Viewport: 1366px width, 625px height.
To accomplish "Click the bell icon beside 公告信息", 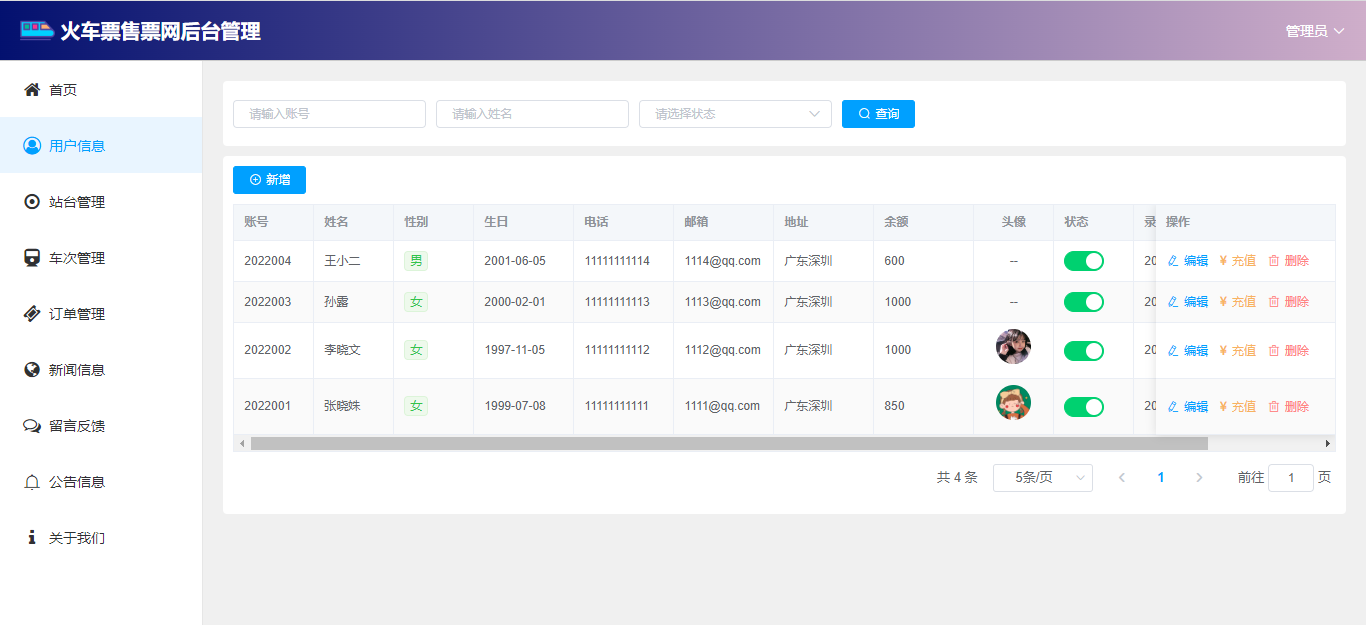I will [32, 482].
